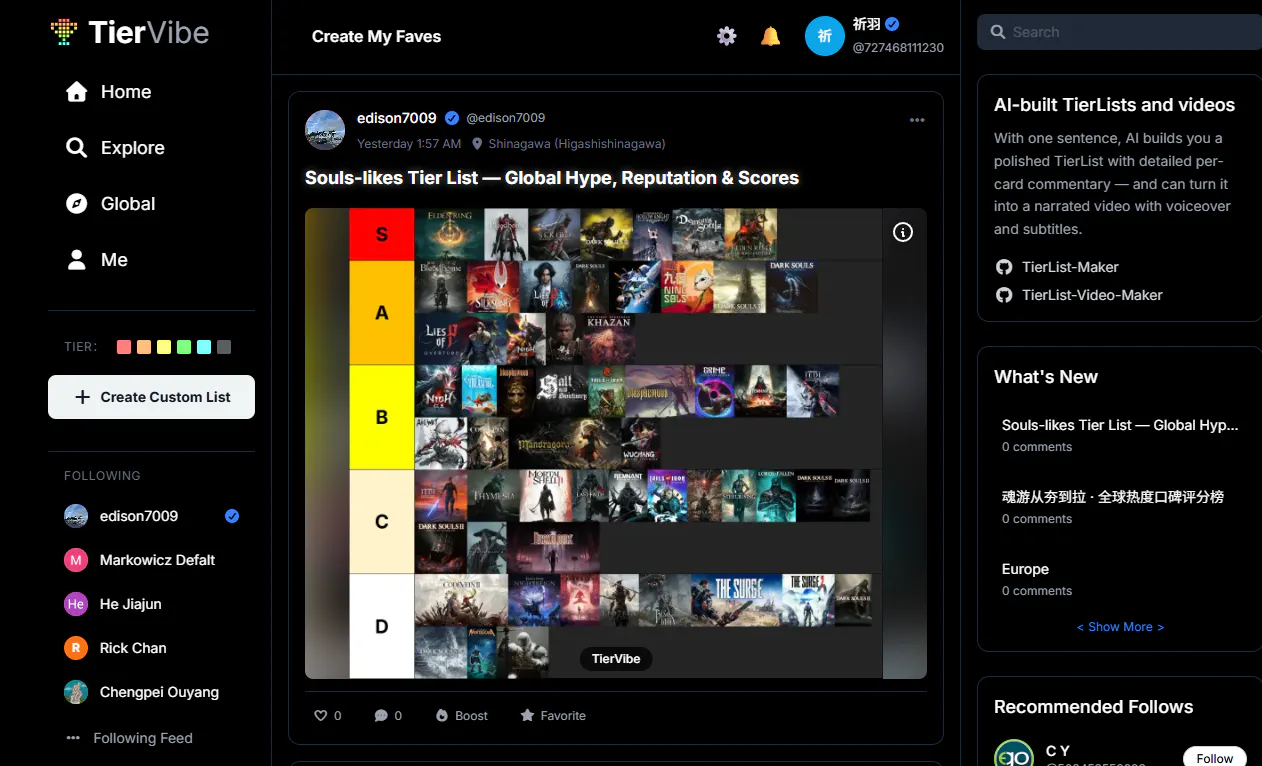This screenshot has width=1262, height=766.
Task: Click the Khazan cover in A tier
Action: coord(609,339)
